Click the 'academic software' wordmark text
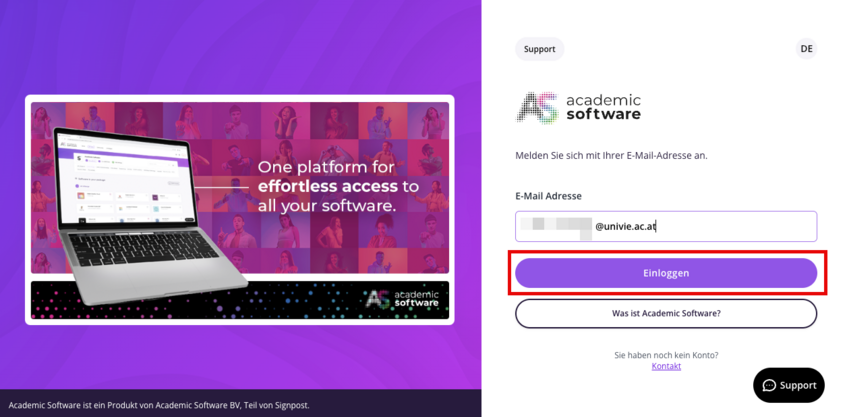The height and width of the screenshot is (417, 847). tap(603, 107)
